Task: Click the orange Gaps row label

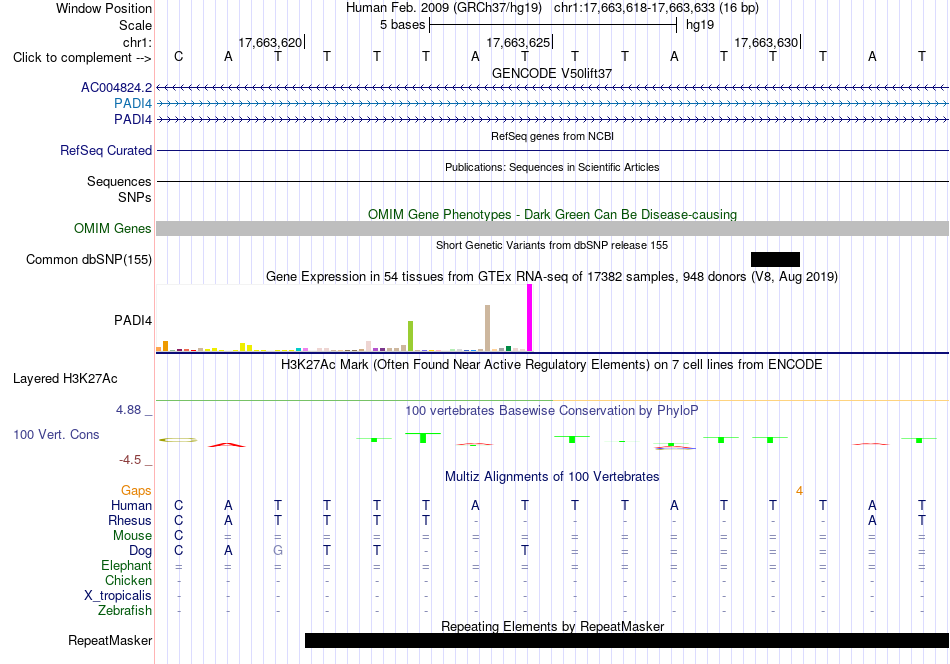Action: coord(136,490)
